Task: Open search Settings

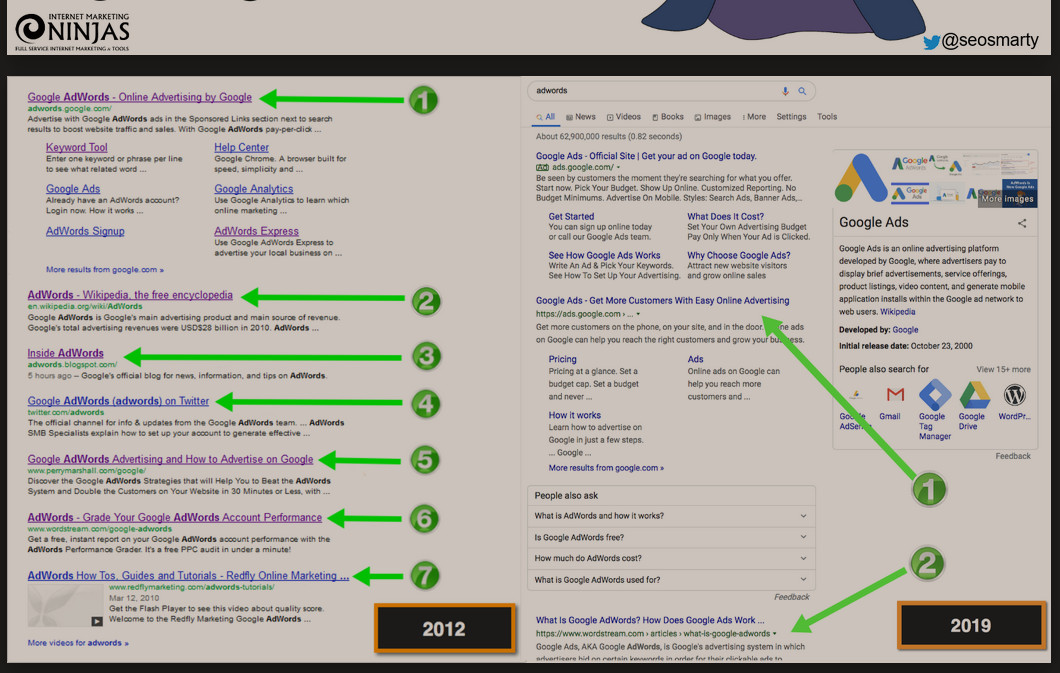Action: 791,117
